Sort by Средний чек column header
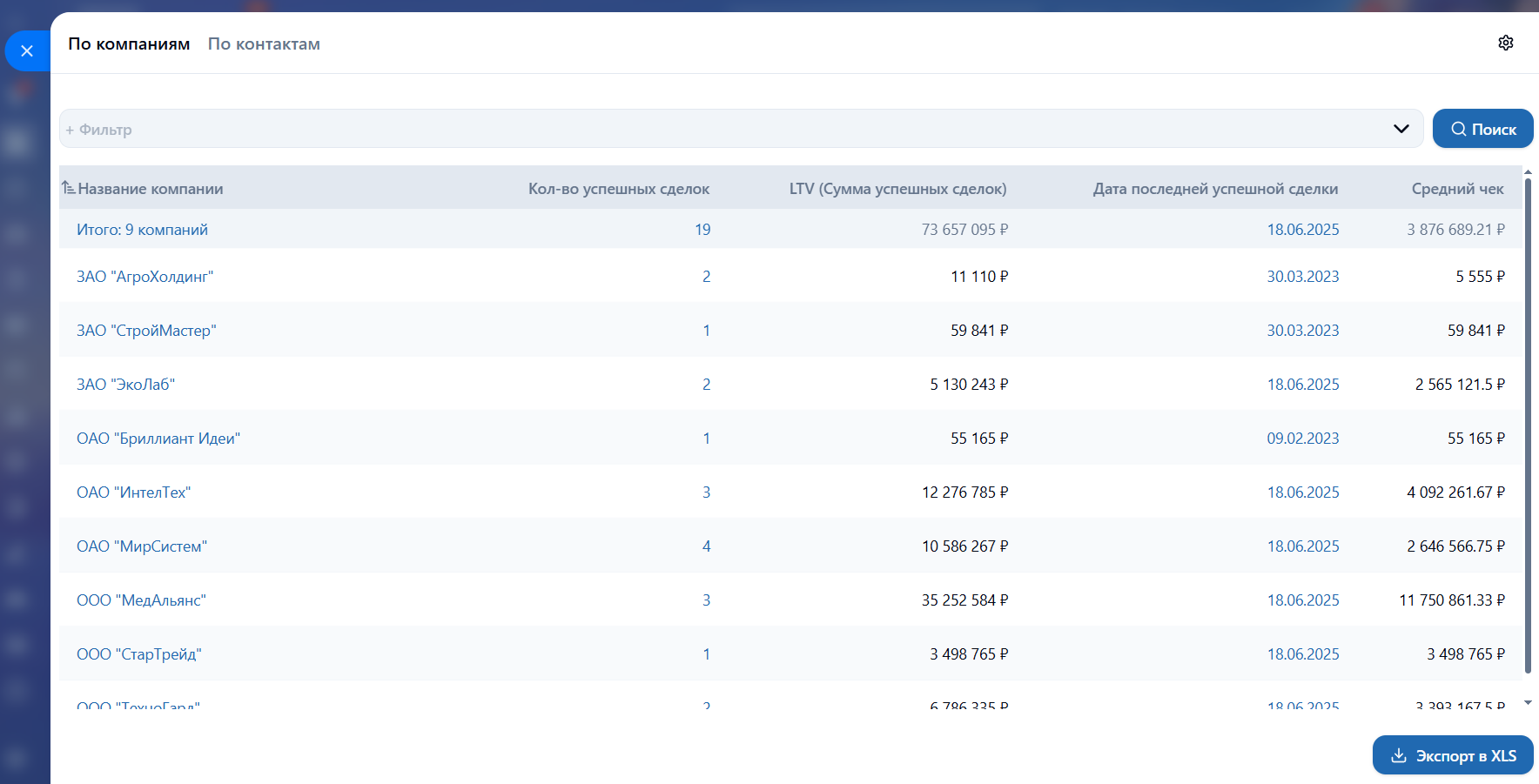 (1457, 189)
